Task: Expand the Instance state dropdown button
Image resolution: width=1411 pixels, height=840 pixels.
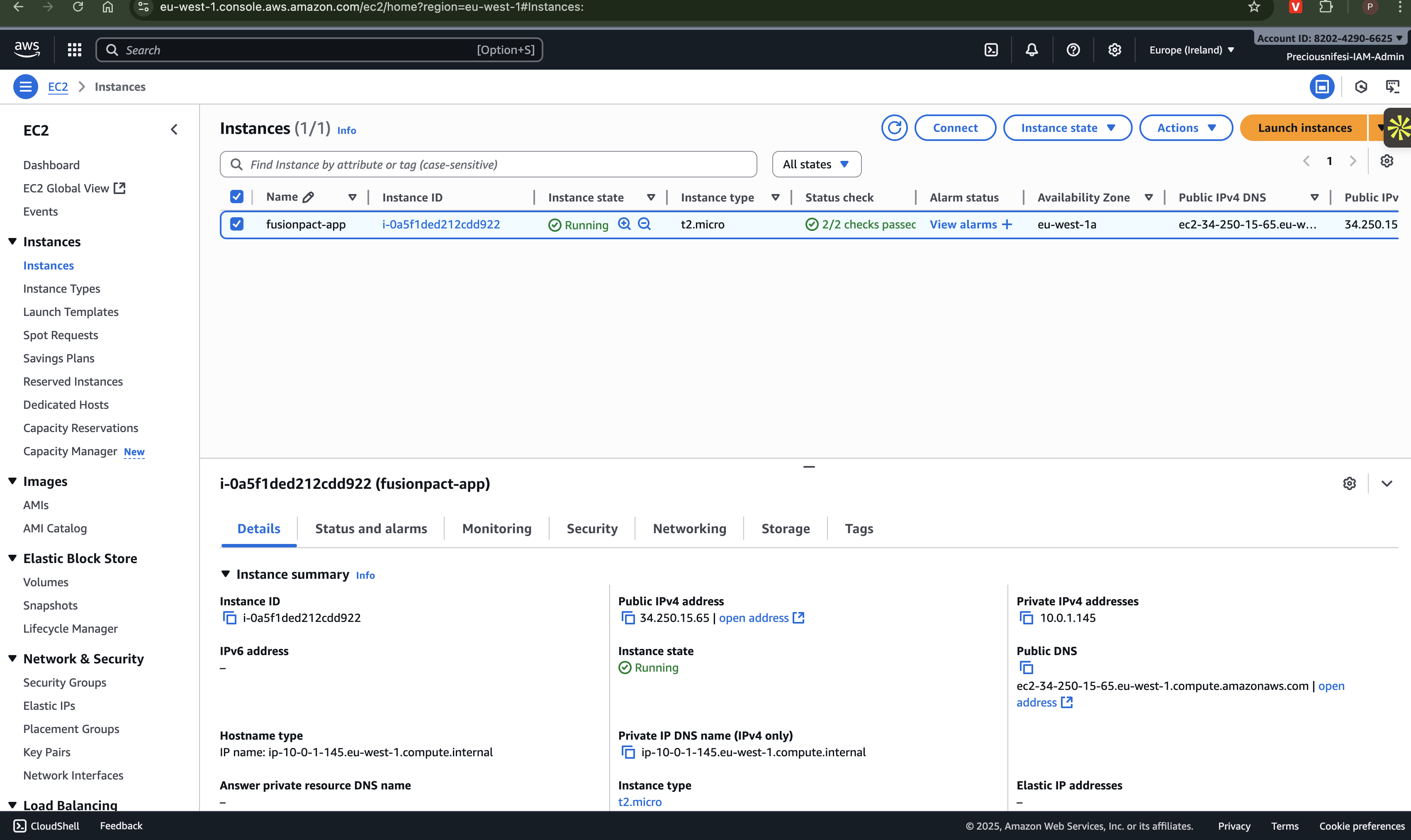Action: point(1067,128)
